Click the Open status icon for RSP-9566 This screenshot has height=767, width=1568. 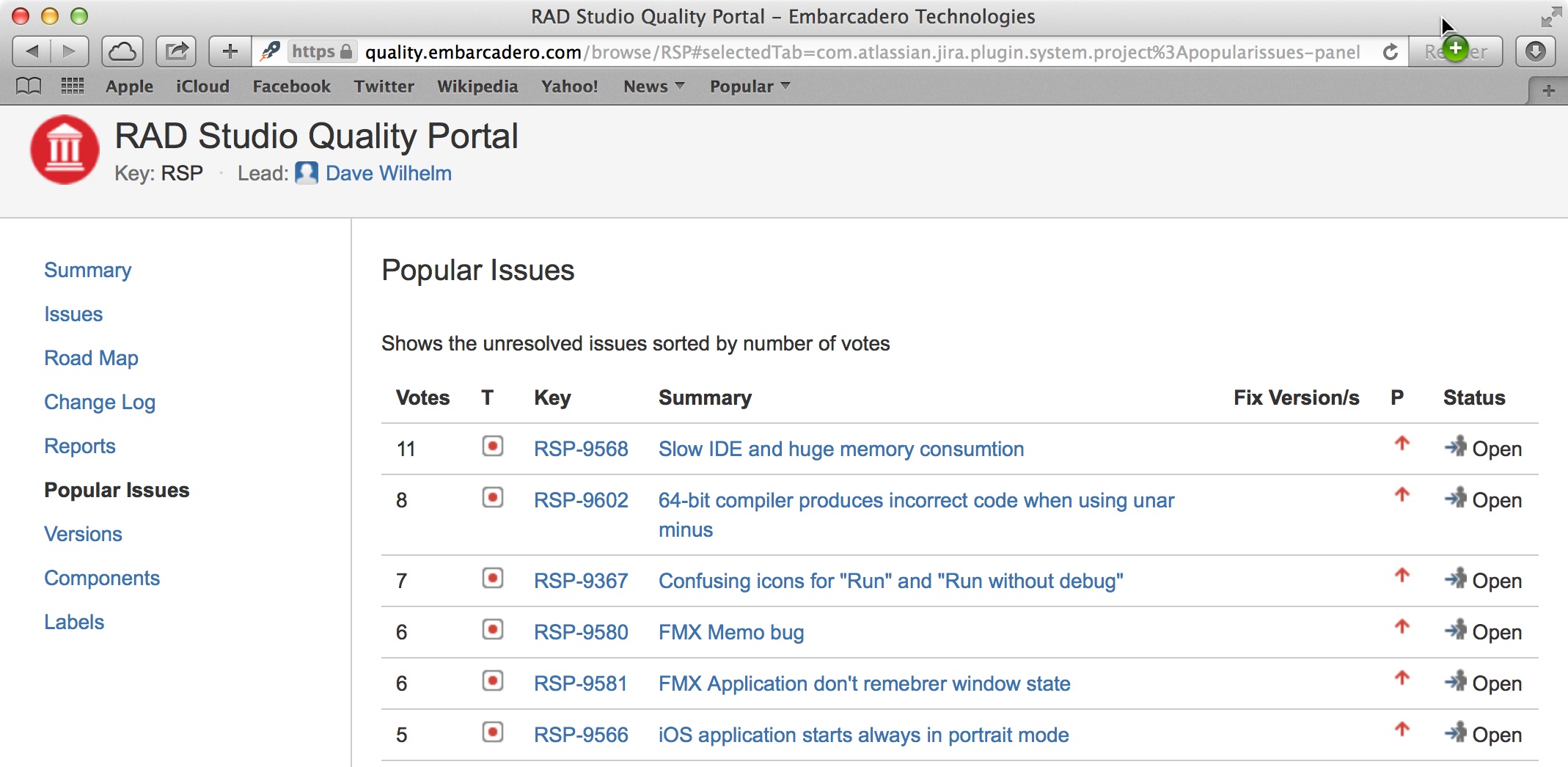pyautogui.click(x=1456, y=733)
